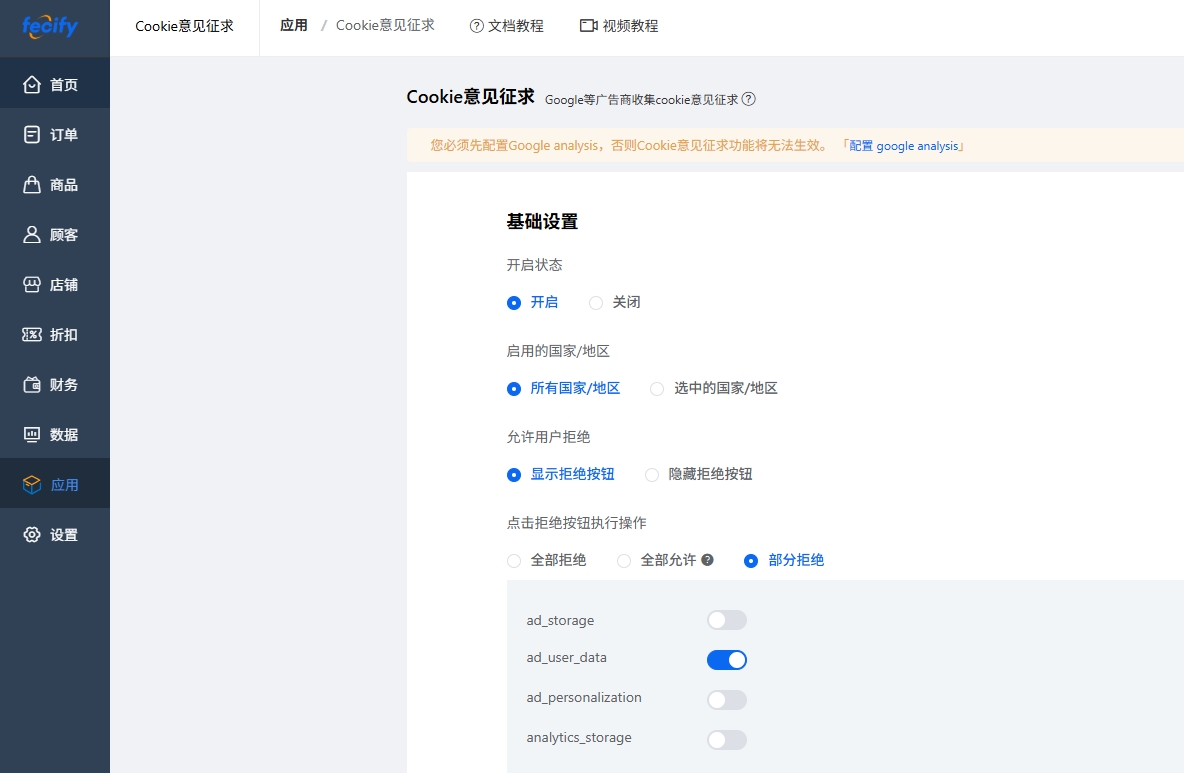Choose 选中的国家/地区 option
This screenshot has width=1184, height=773.
(x=657, y=388)
